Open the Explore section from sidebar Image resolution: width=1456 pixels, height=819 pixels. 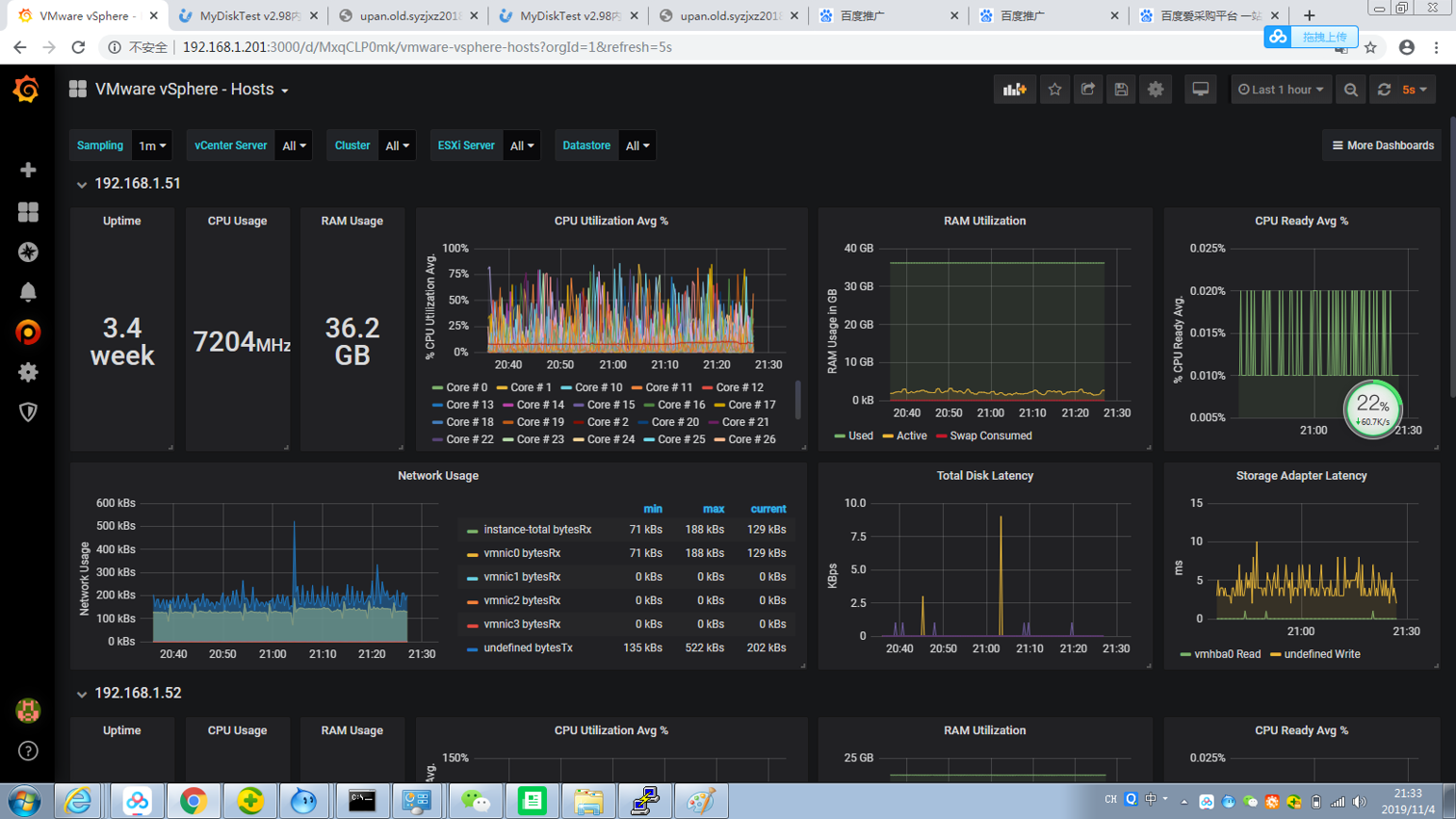coord(26,252)
